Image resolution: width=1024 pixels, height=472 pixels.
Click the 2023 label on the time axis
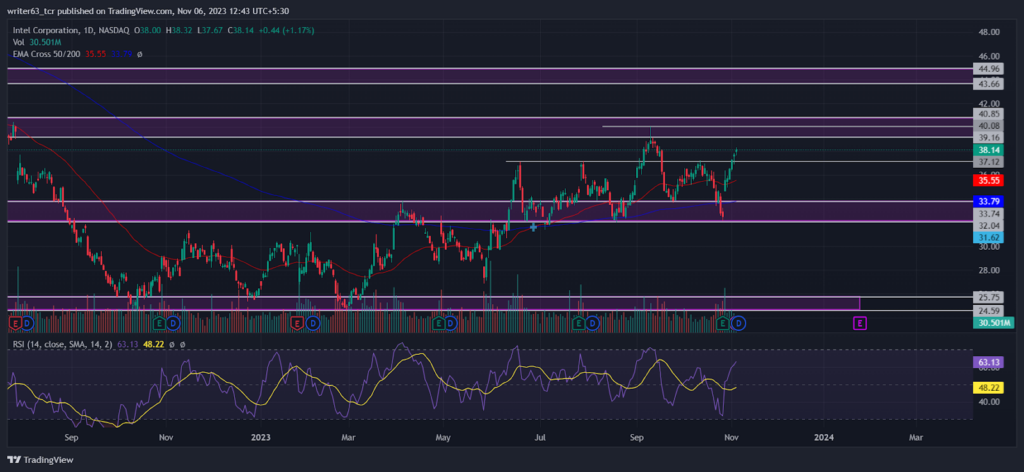[260, 437]
